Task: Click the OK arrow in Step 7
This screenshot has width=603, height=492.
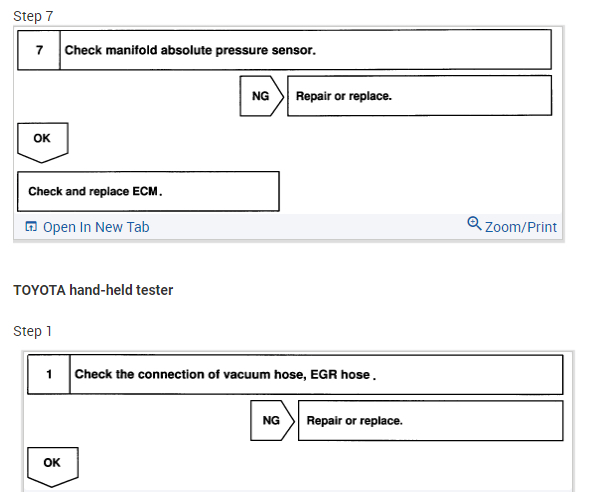Action: (x=42, y=141)
